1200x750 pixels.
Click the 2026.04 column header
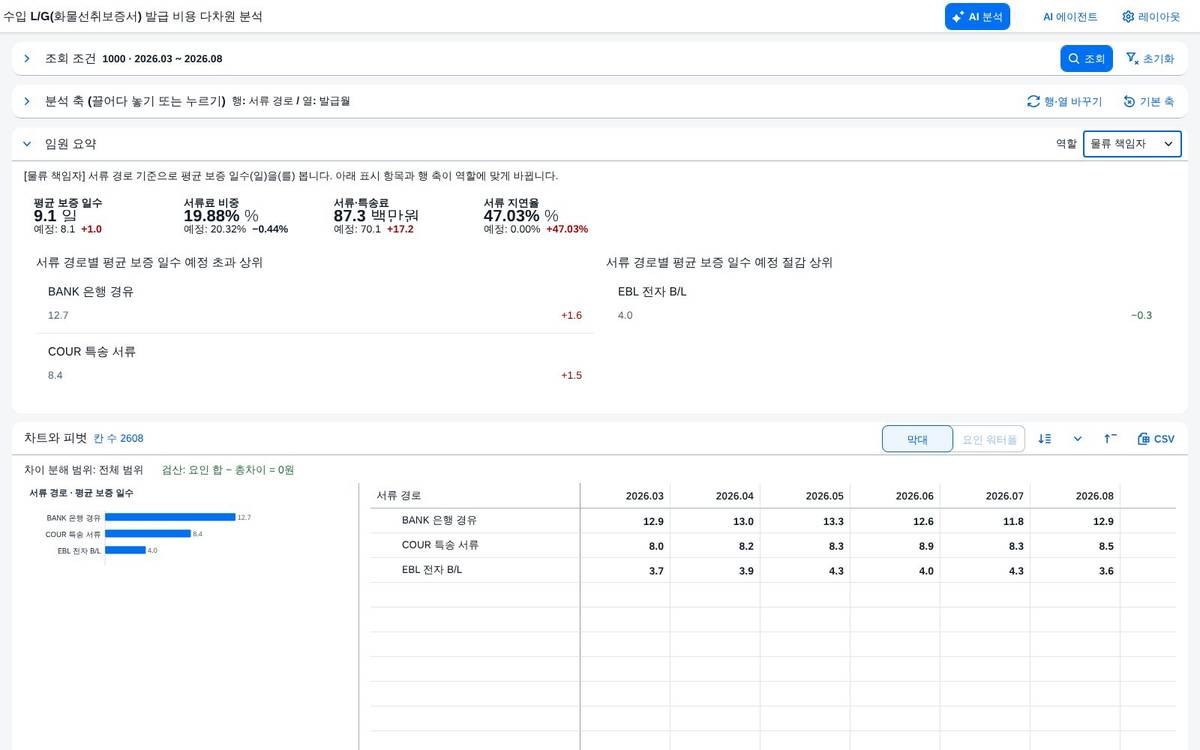tap(715, 495)
